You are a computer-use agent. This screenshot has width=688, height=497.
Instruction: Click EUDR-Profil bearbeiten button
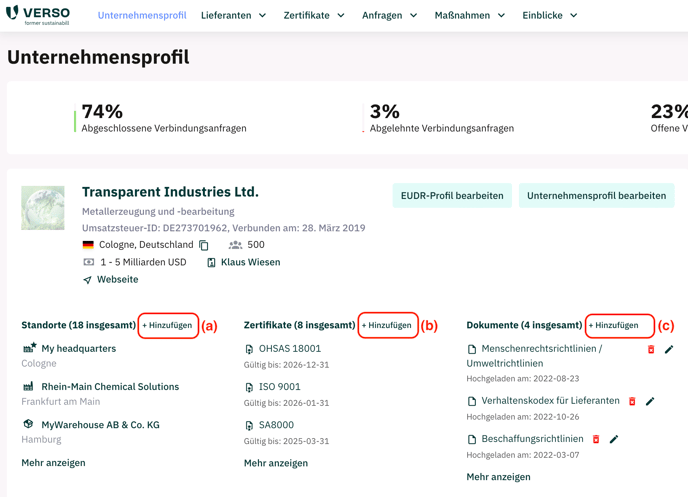[x=452, y=196]
